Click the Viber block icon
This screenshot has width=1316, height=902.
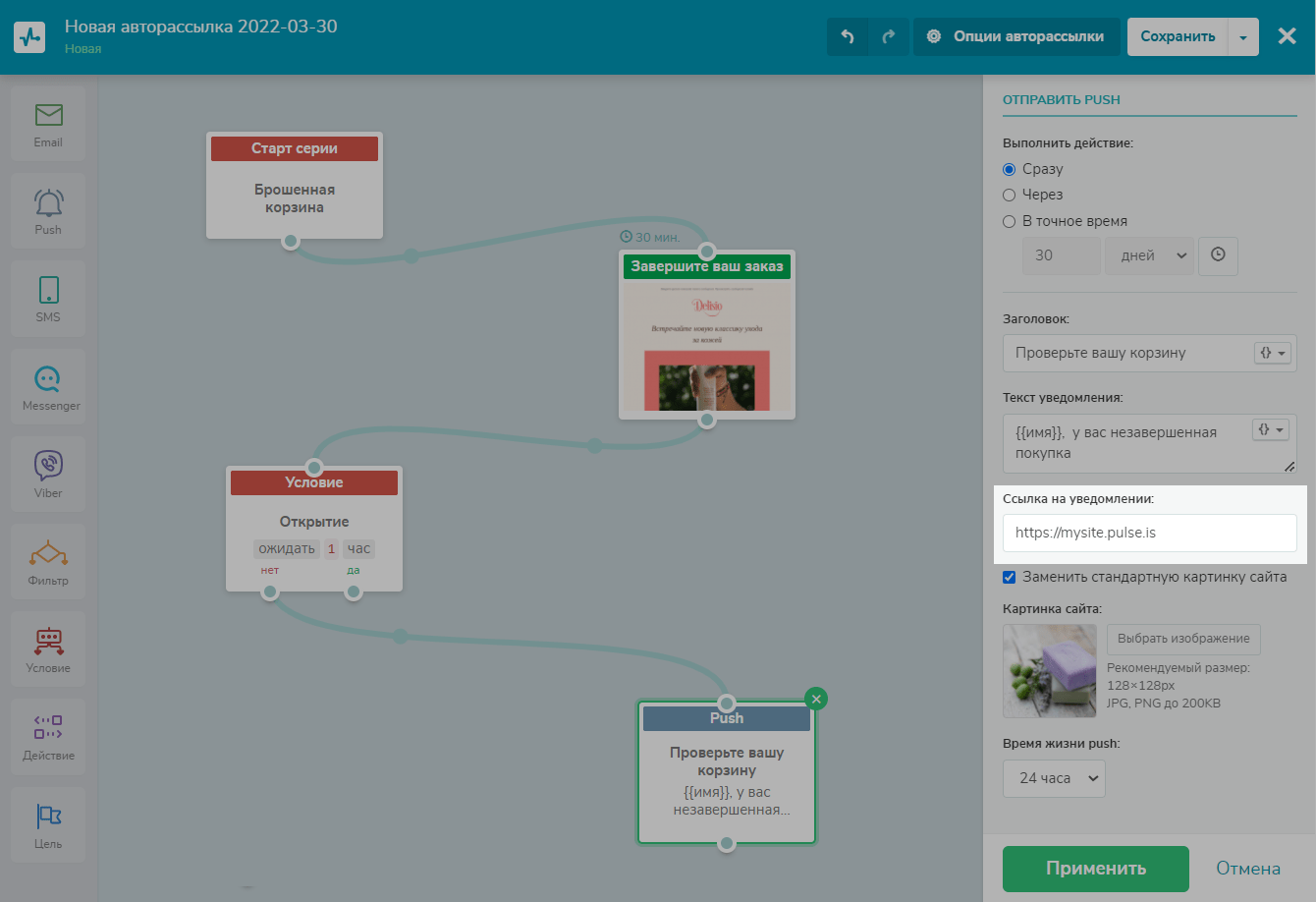click(x=48, y=466)
